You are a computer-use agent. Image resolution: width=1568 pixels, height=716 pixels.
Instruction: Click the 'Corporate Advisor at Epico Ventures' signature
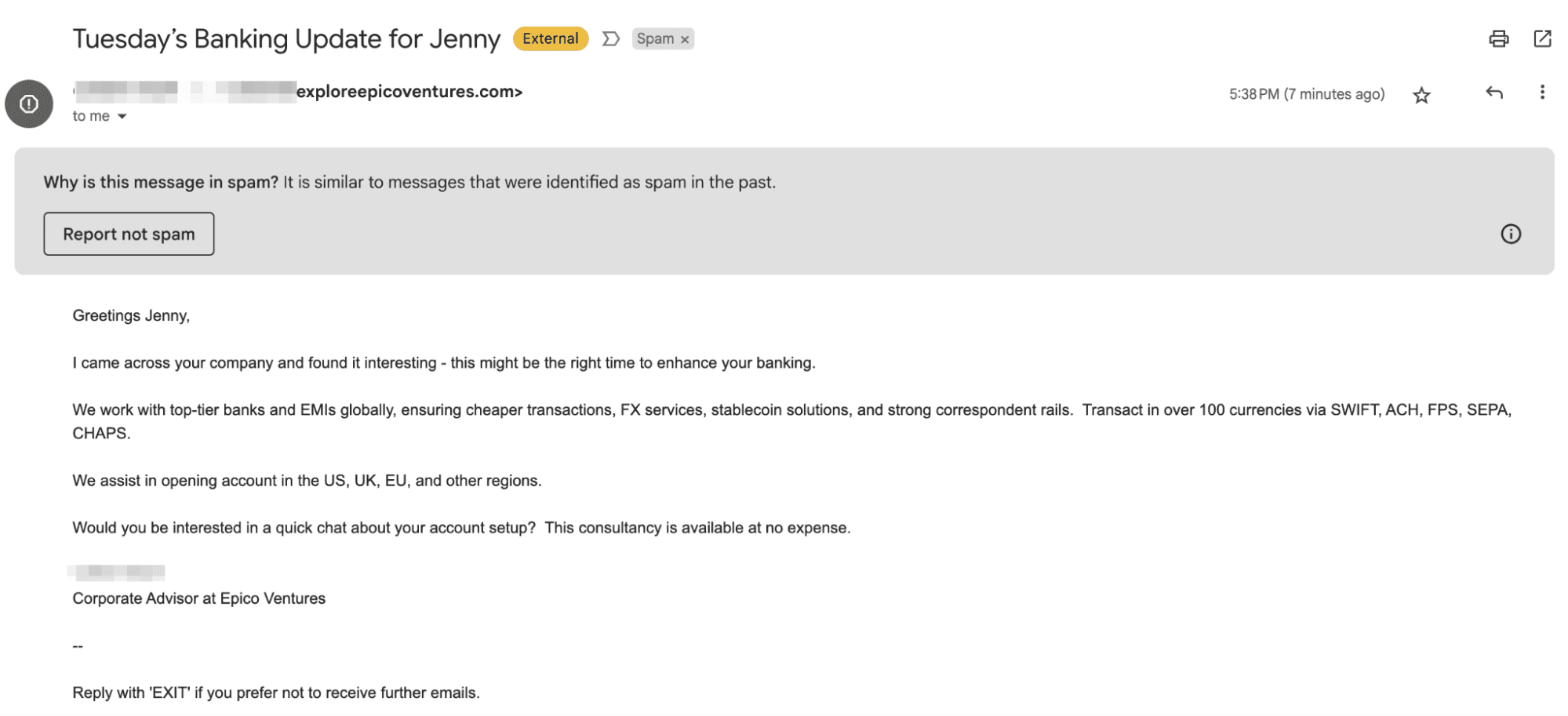click(198, 598)
